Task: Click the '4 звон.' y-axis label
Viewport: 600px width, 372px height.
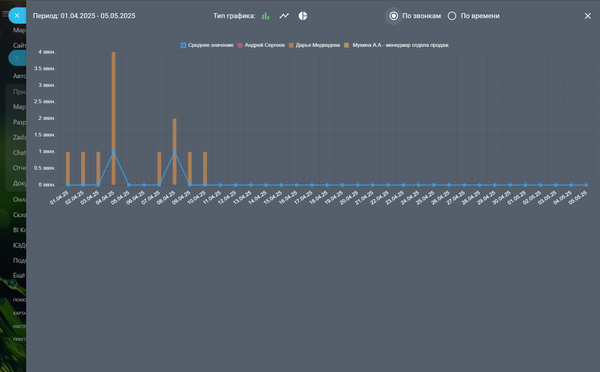Action: (47, 52)
